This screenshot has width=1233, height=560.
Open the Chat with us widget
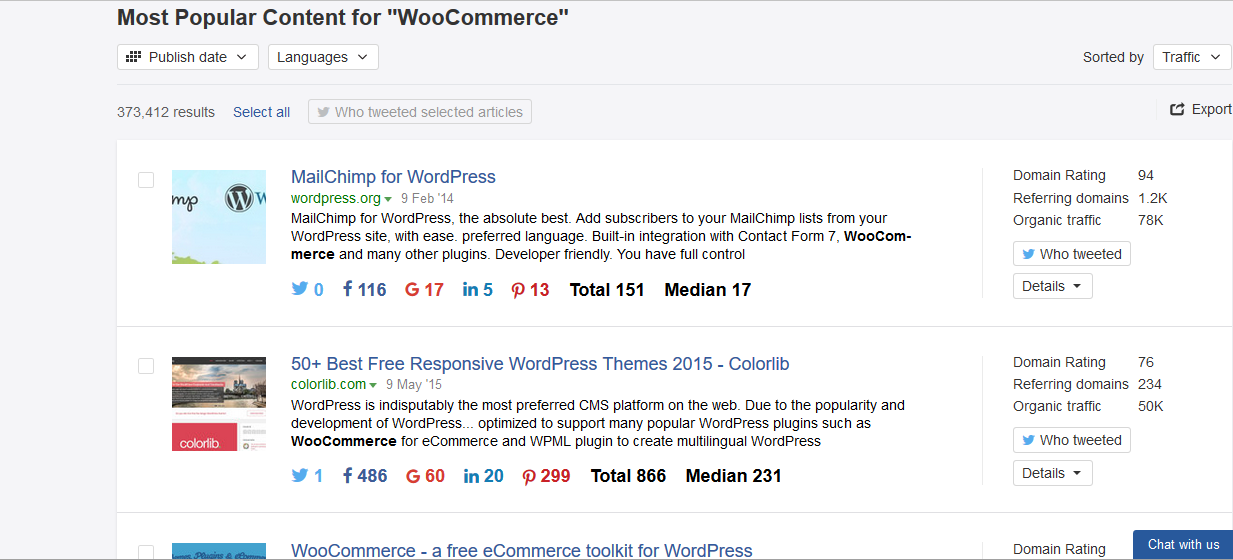pyautogui.click(x=1183, y=545)
